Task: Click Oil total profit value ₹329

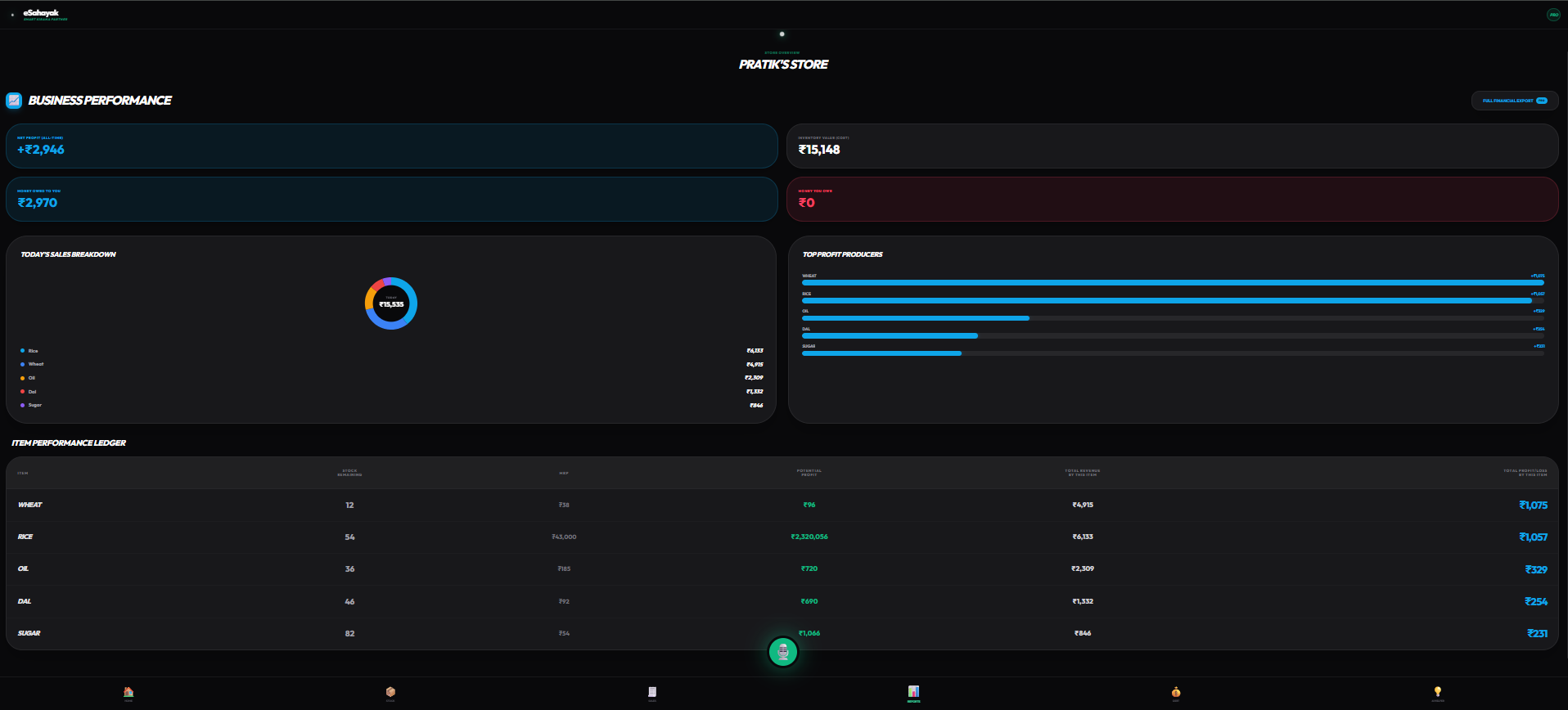Action: 1536,569
